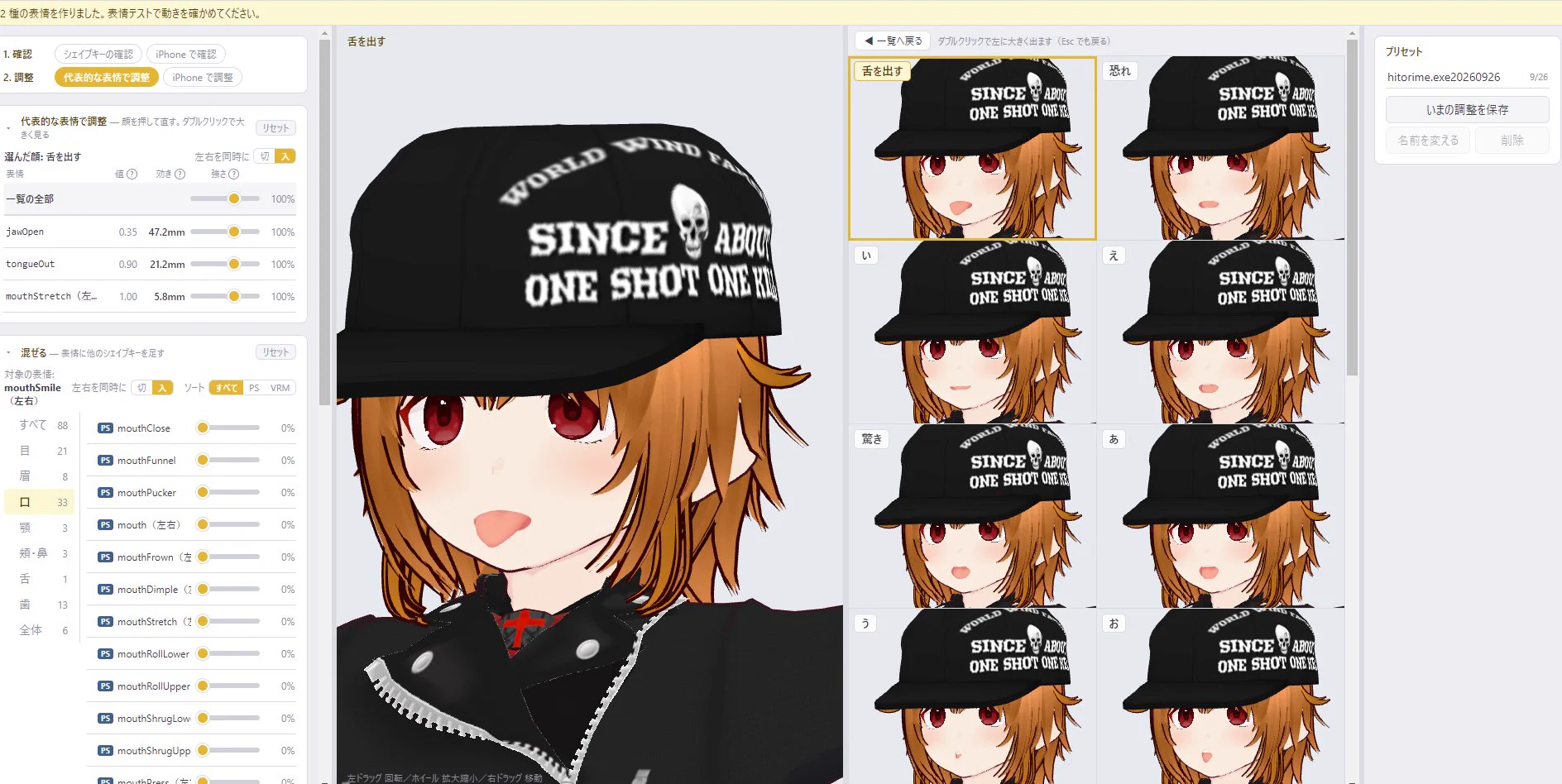Image resolution: width=1562 pixels, height=784 pixels.
Task: Select the 舌 category
Action: click(39, 579)
